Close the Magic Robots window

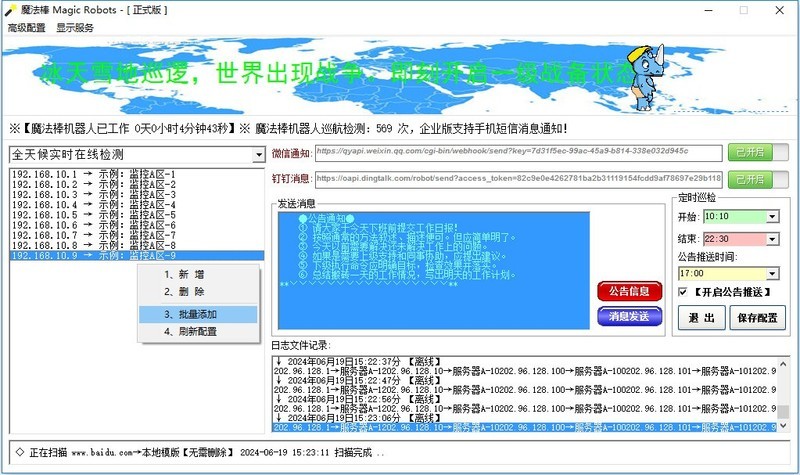pyautogui.click(x=779, y=10)
